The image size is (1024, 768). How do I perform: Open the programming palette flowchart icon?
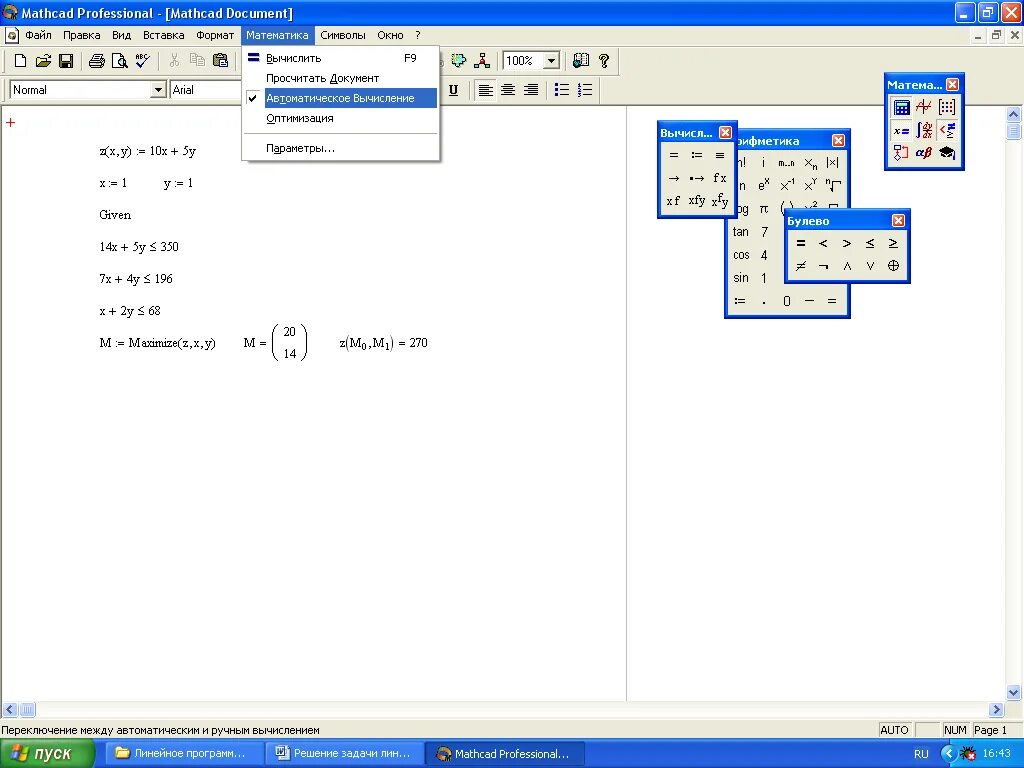point(901,153)
